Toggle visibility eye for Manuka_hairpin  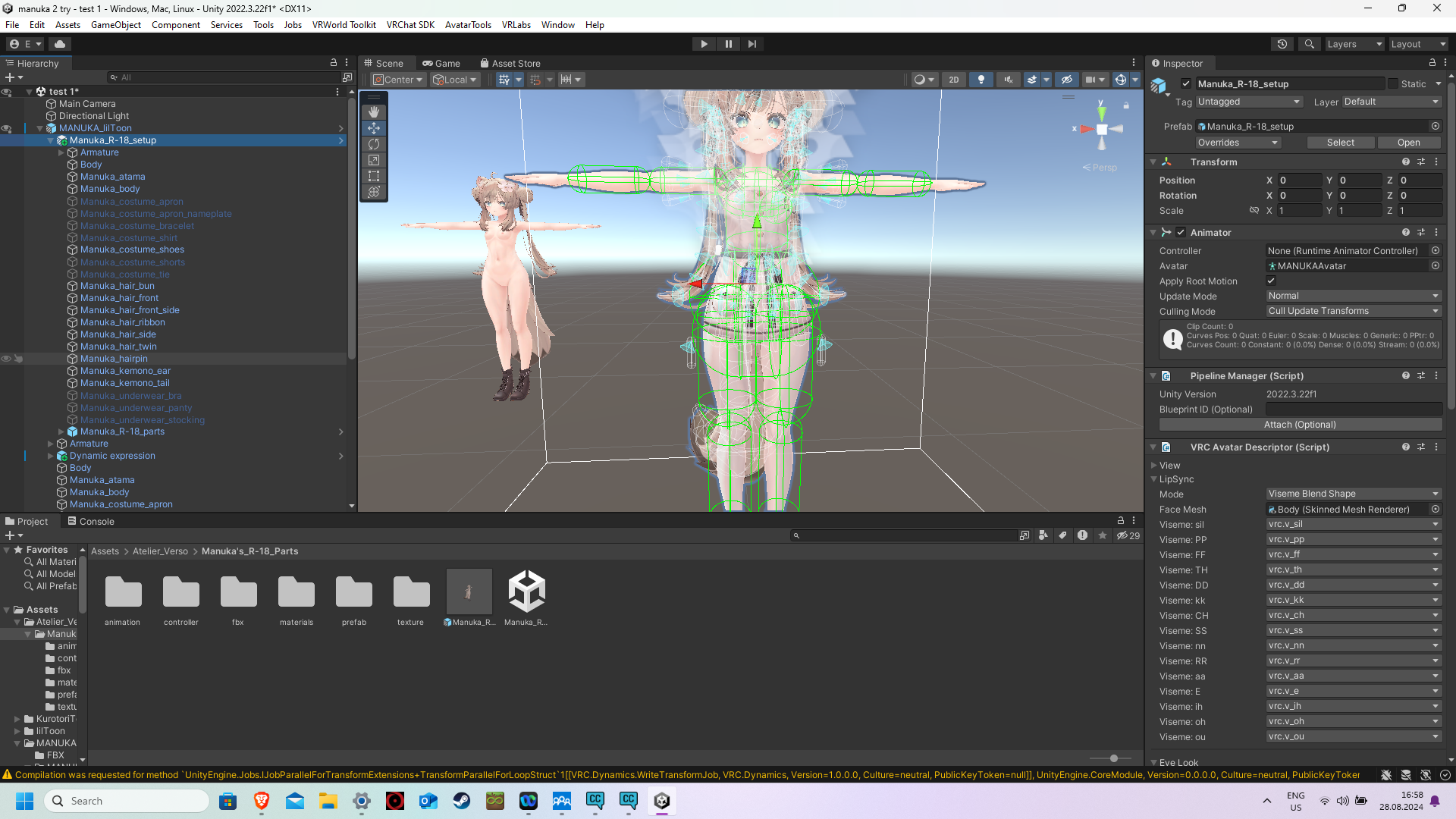(6, 359)
